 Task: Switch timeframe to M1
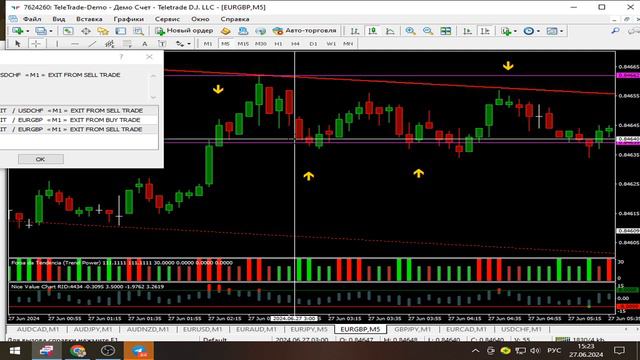(x=208, y=44)
